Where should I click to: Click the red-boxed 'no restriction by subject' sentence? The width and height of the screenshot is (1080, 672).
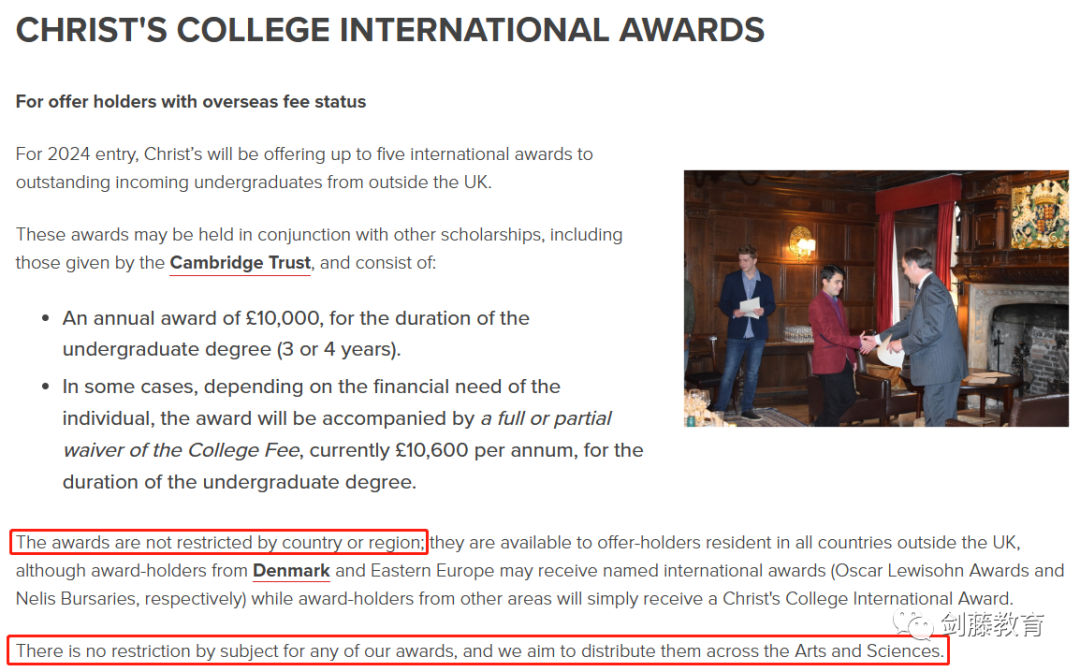479,651
